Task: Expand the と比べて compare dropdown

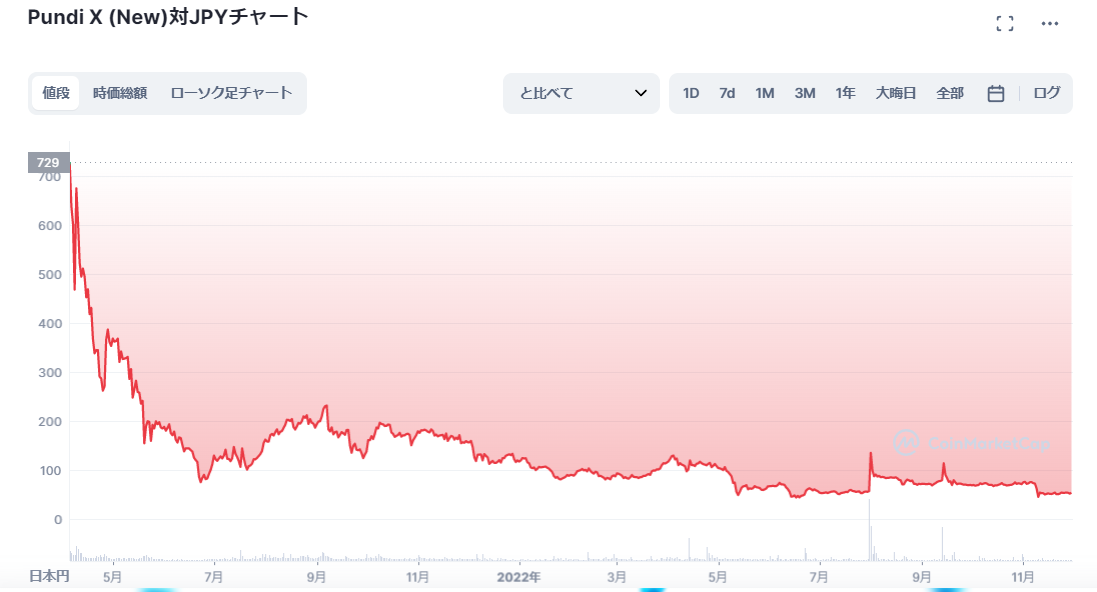Action: point(581,93)
